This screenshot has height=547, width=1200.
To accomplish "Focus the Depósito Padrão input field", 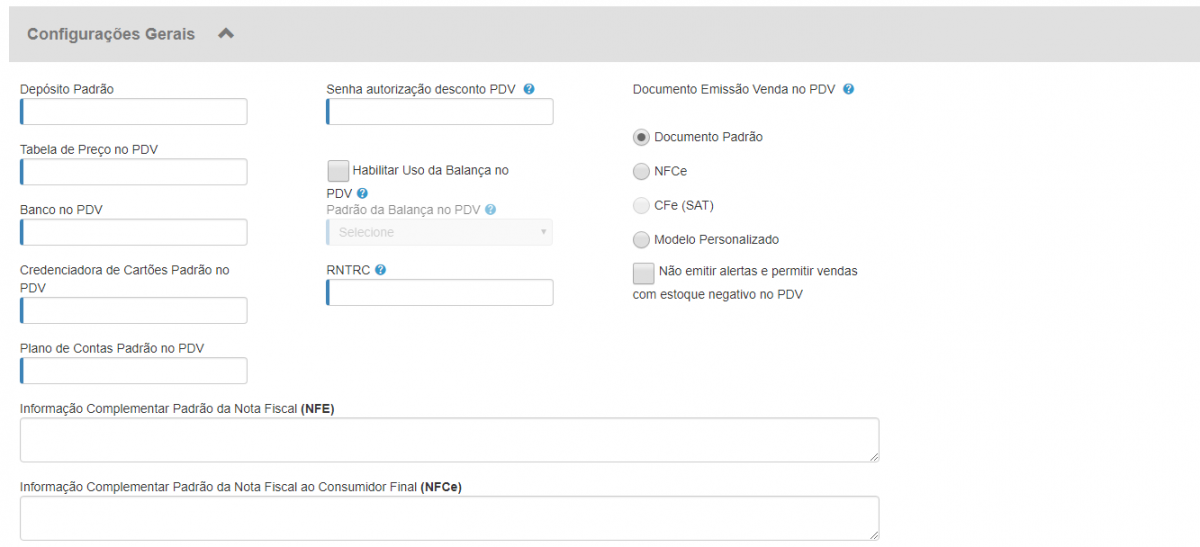I will point(133,112).
